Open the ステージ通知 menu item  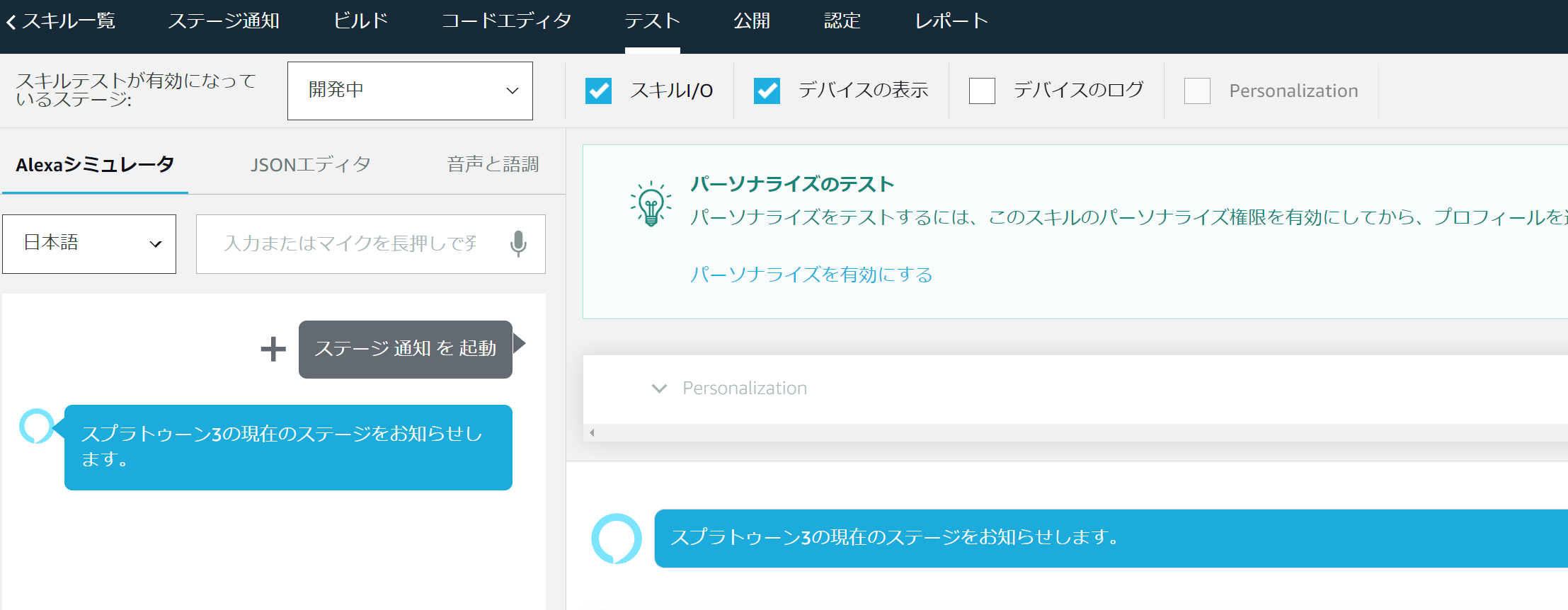point(224,21)
